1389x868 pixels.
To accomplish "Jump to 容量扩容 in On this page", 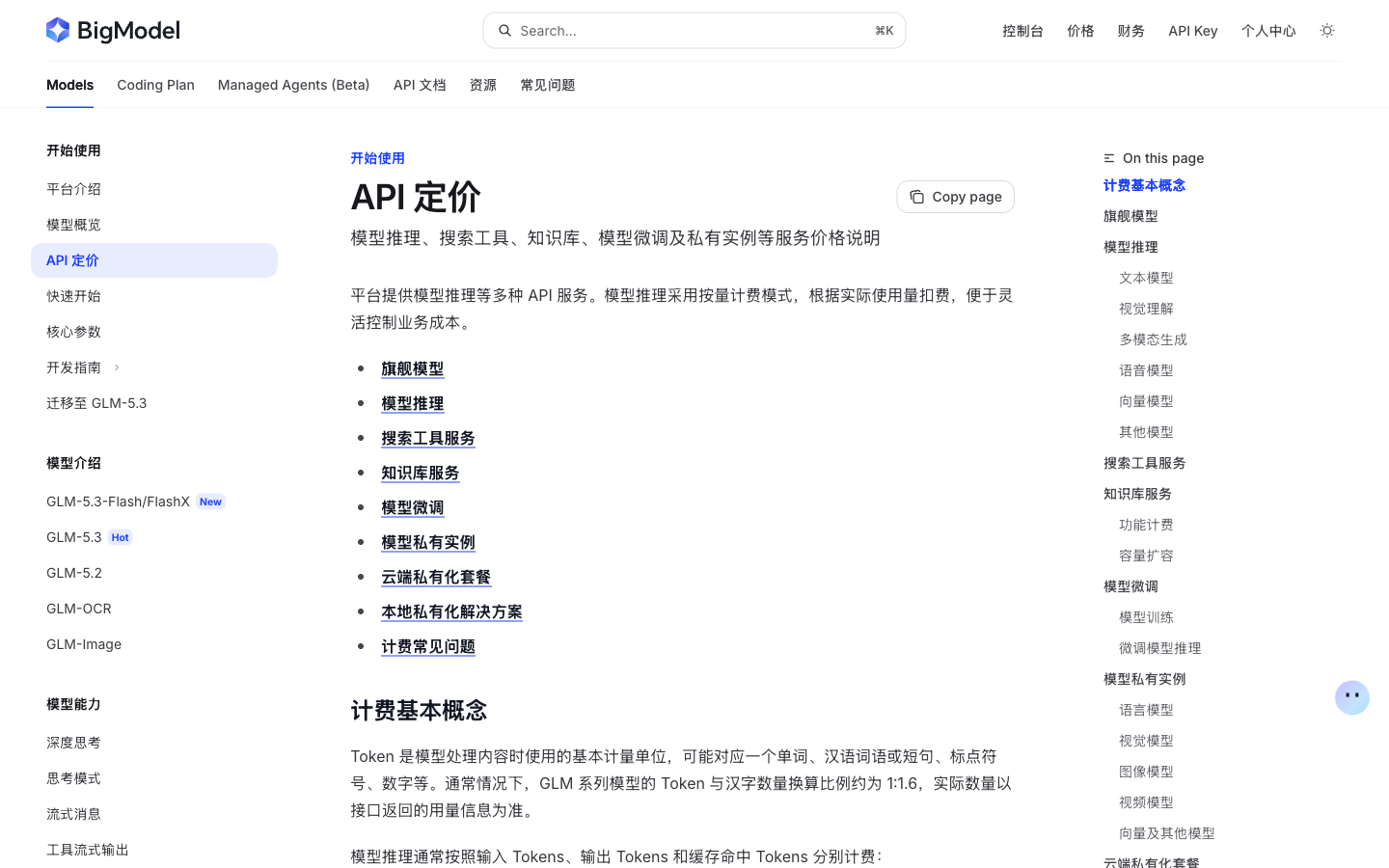I will coord(1146,556).
